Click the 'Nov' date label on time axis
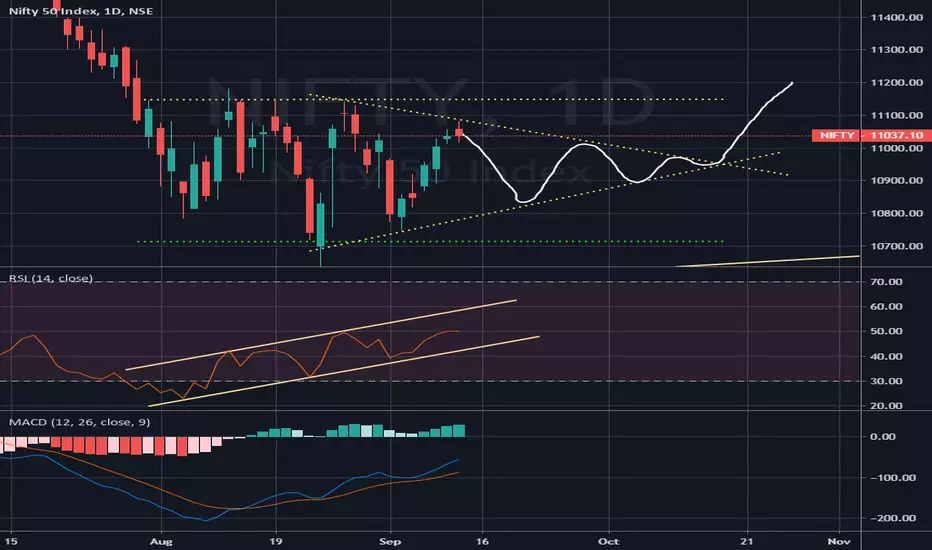 tap(839, 542)
